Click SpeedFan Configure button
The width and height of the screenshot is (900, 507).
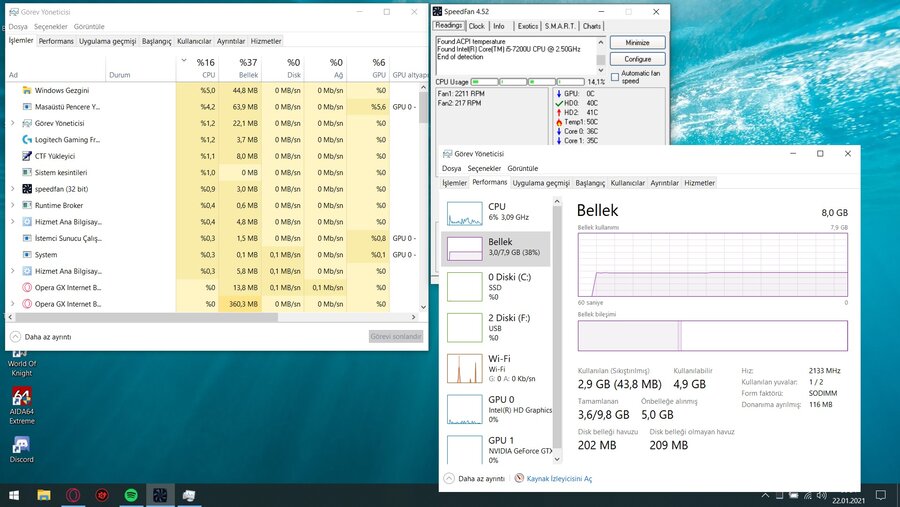point(637,59)
